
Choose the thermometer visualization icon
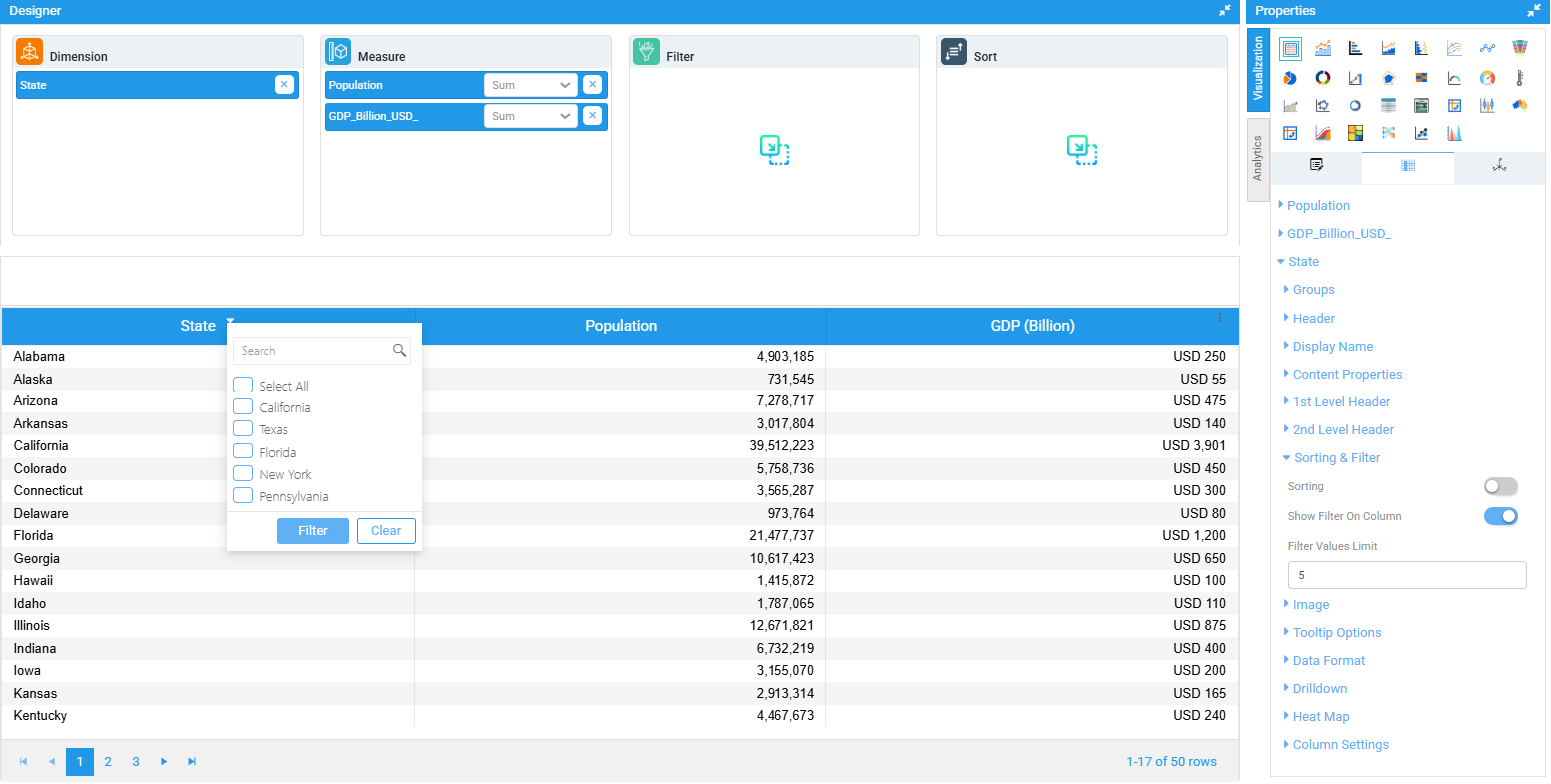1519,78
